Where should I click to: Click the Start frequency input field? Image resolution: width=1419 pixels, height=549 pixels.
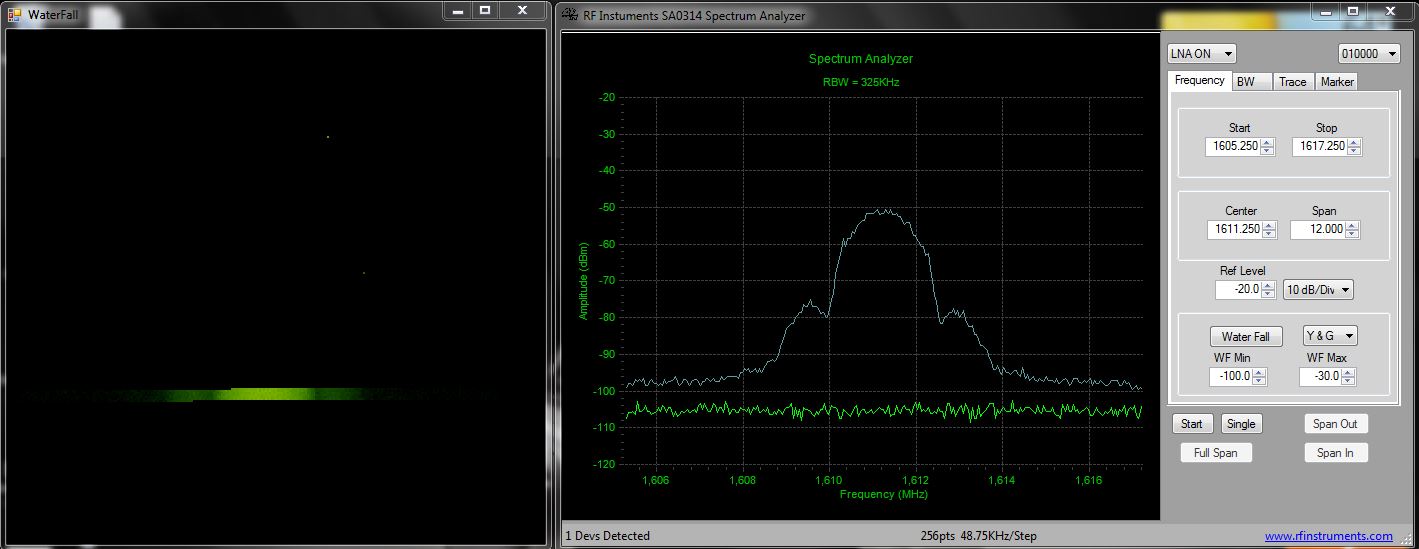[1232, 147]
